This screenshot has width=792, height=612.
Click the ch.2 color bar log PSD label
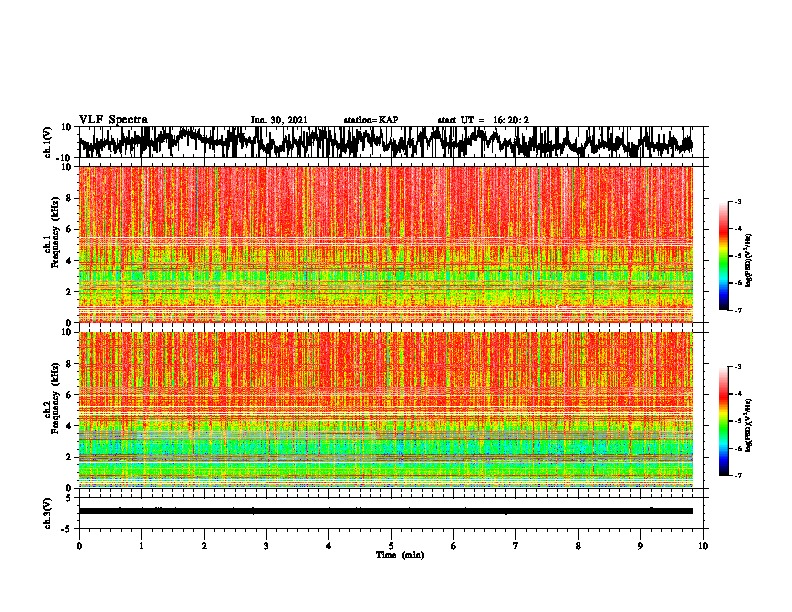point(749,425)
